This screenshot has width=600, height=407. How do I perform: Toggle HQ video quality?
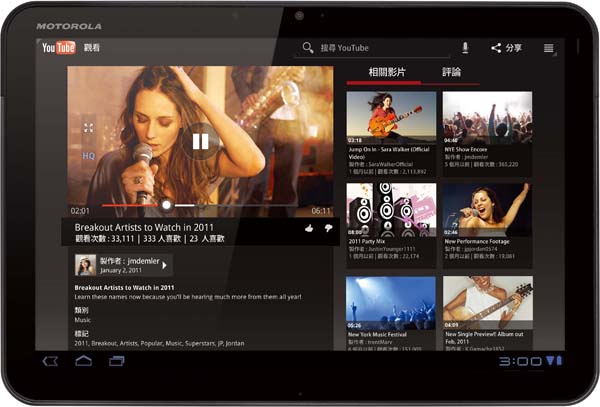tap(88, 156)
